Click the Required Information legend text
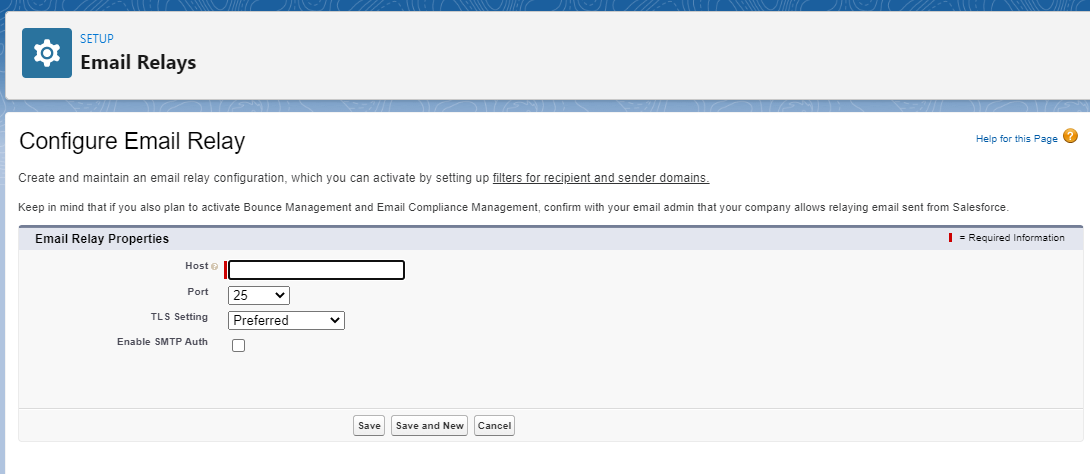 click(x=1011, y=238)
